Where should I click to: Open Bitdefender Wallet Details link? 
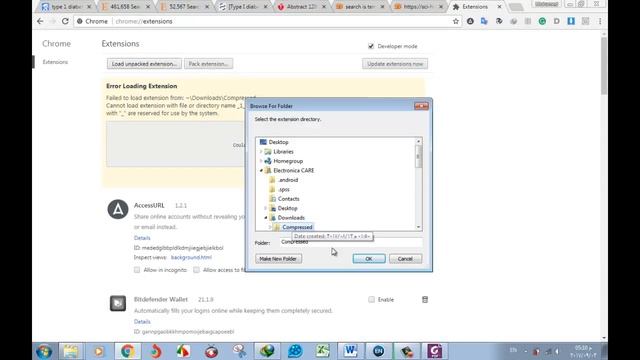click(x=142, y=322)
